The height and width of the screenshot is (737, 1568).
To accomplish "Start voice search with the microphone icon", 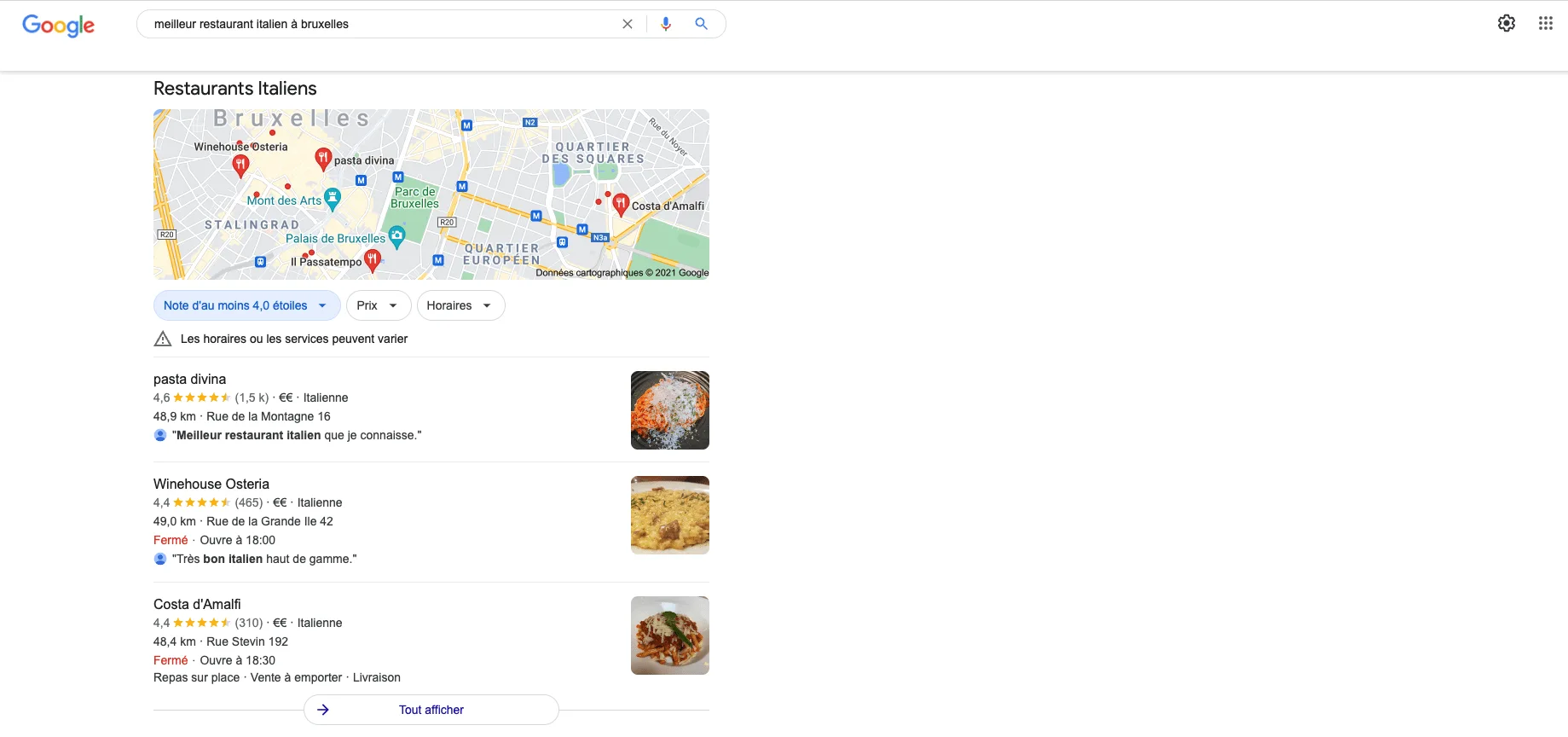I will click(x=666, y=24).
